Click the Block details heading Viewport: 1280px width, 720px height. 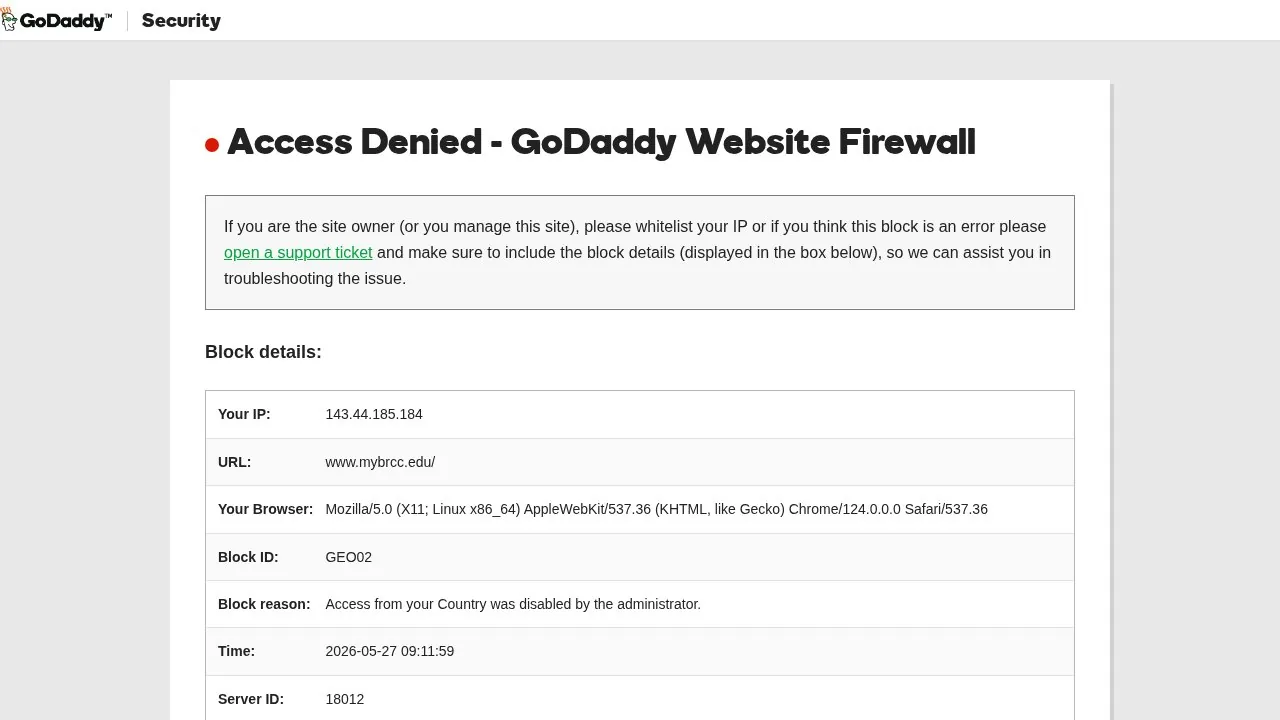tap(263, 352)
